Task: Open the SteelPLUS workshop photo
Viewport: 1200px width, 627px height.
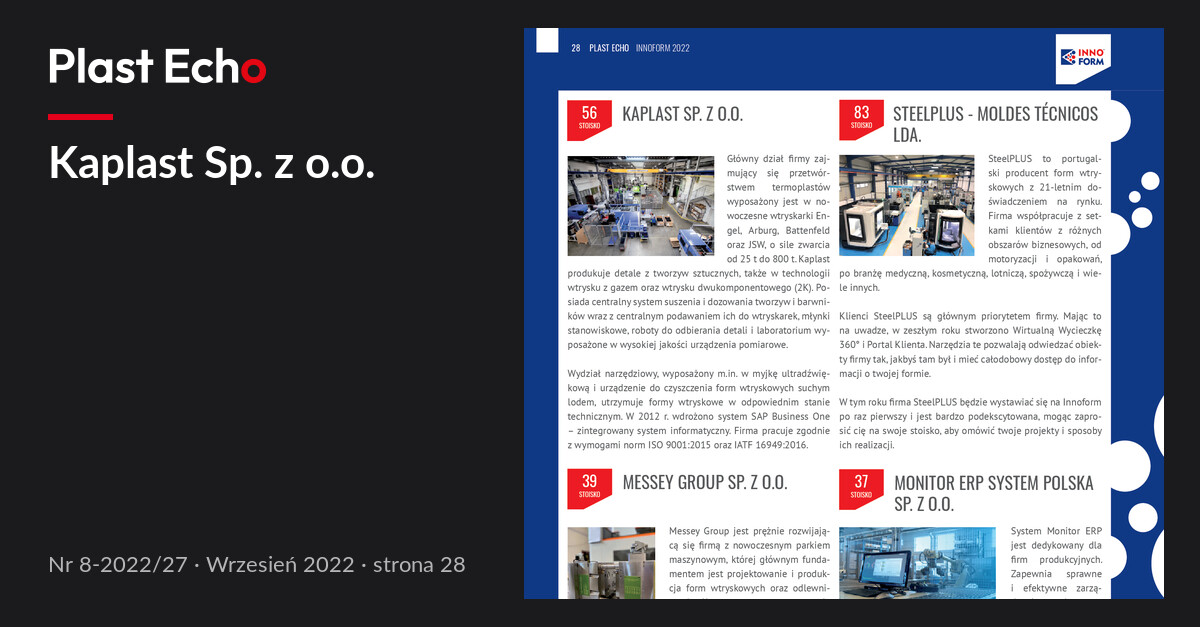Action: 907,205
